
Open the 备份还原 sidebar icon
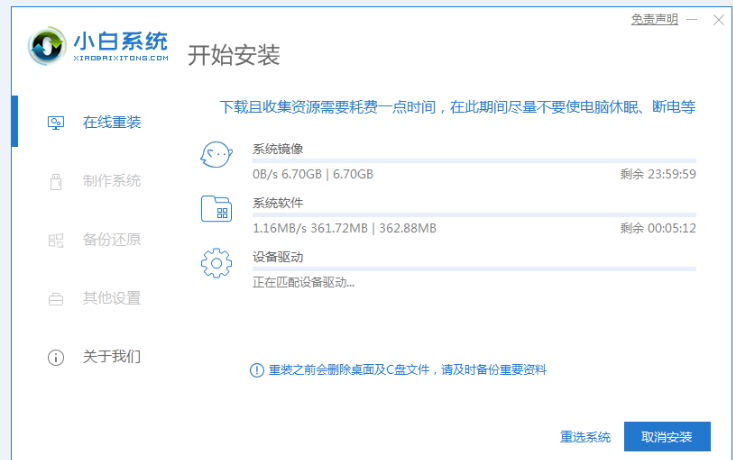click(57, 240)
